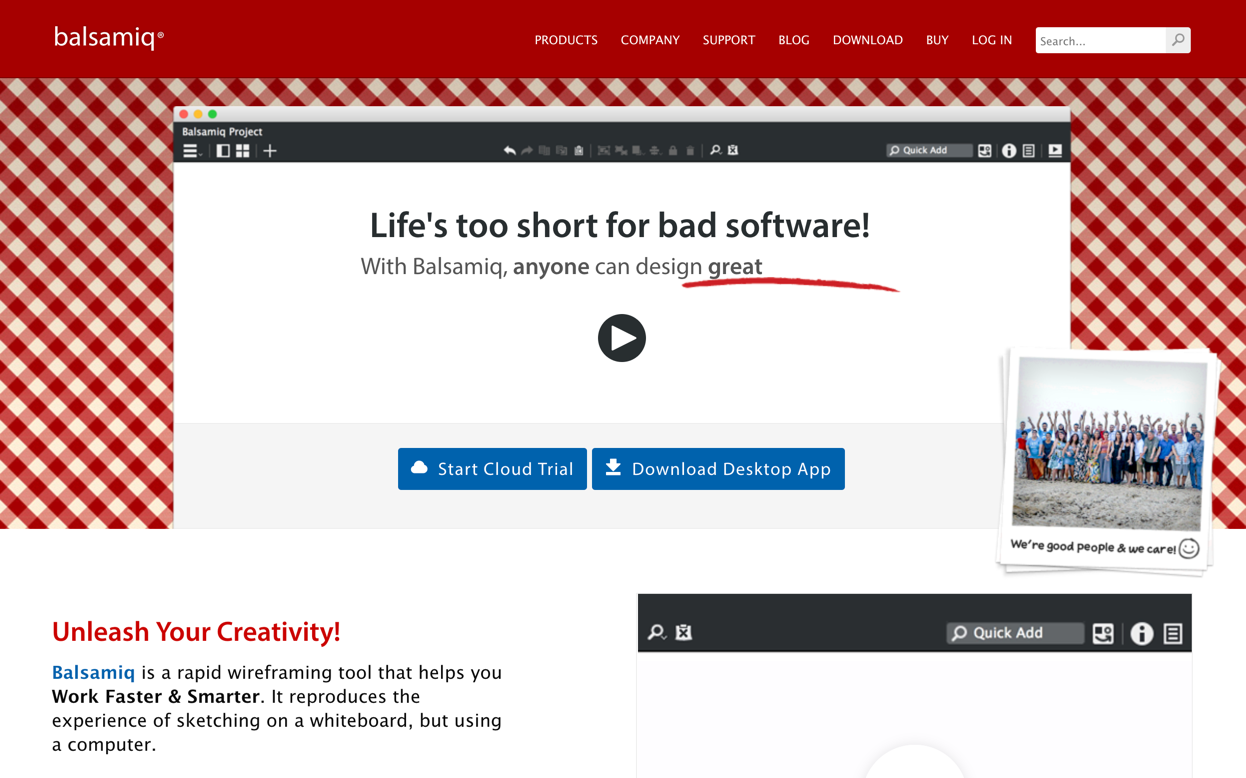The image size is (1246, 778).
Task: Click zoom magnifier in lower toolbar image
Action: click(x=656, y=633)
